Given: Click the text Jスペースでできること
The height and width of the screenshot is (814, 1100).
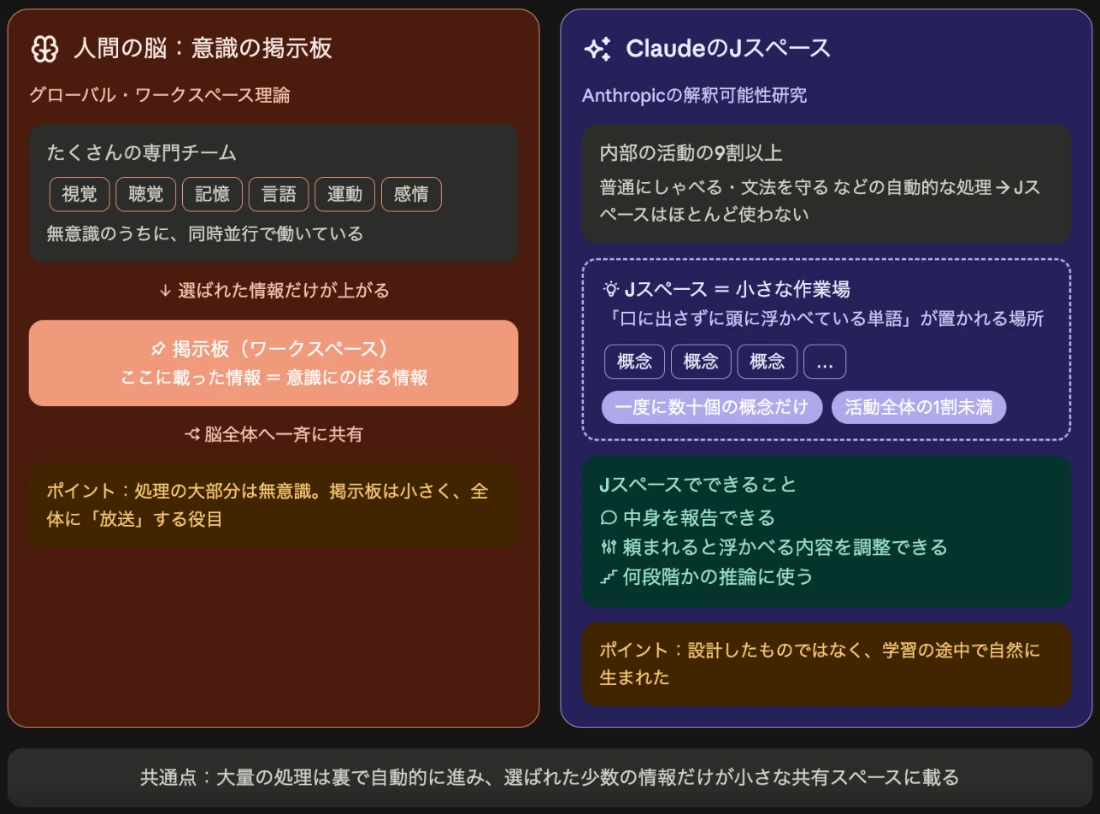Looking at the screenshot, I should click(697, 485).
